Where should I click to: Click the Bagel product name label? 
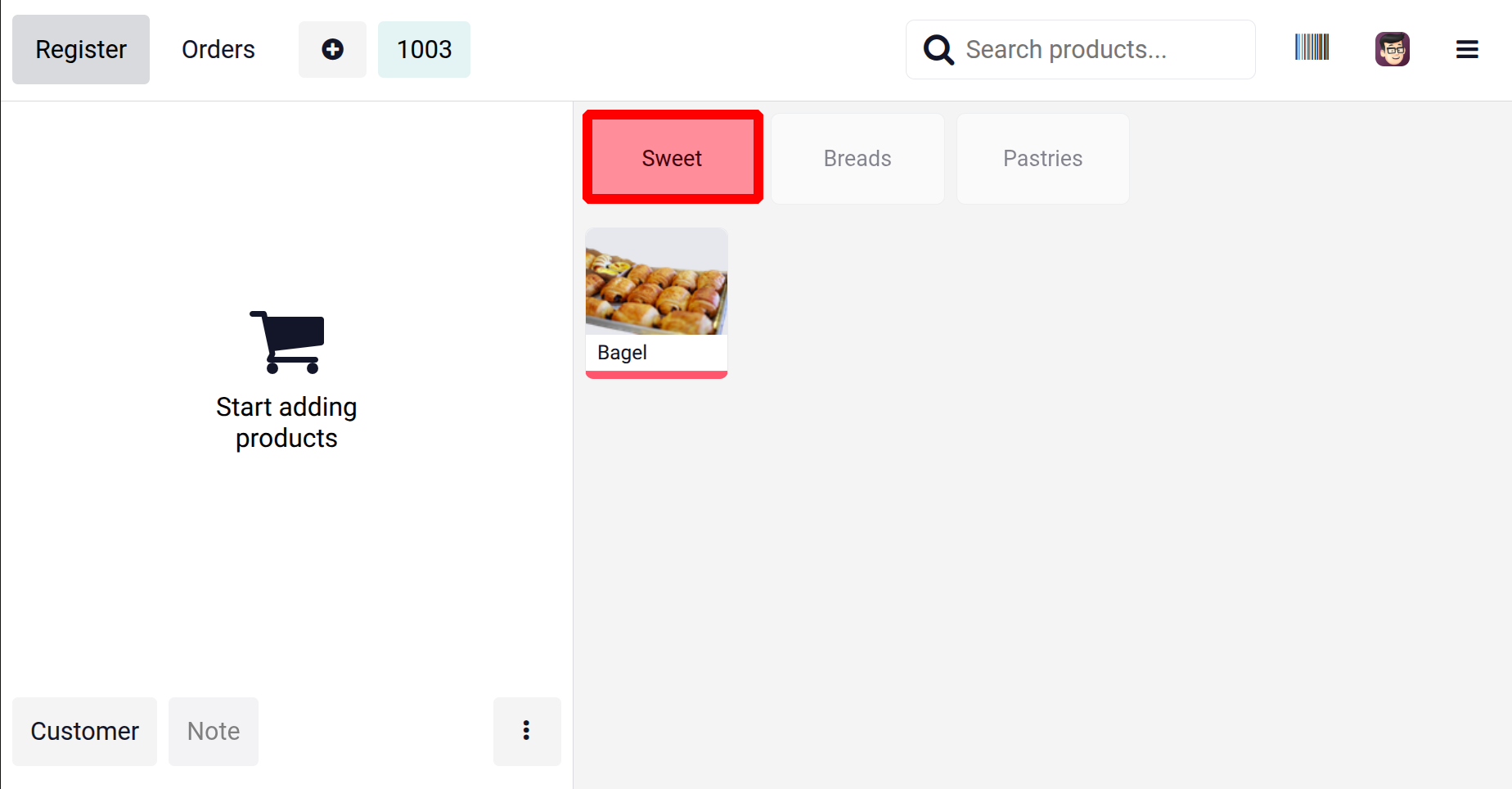click(x=623, y=353)
